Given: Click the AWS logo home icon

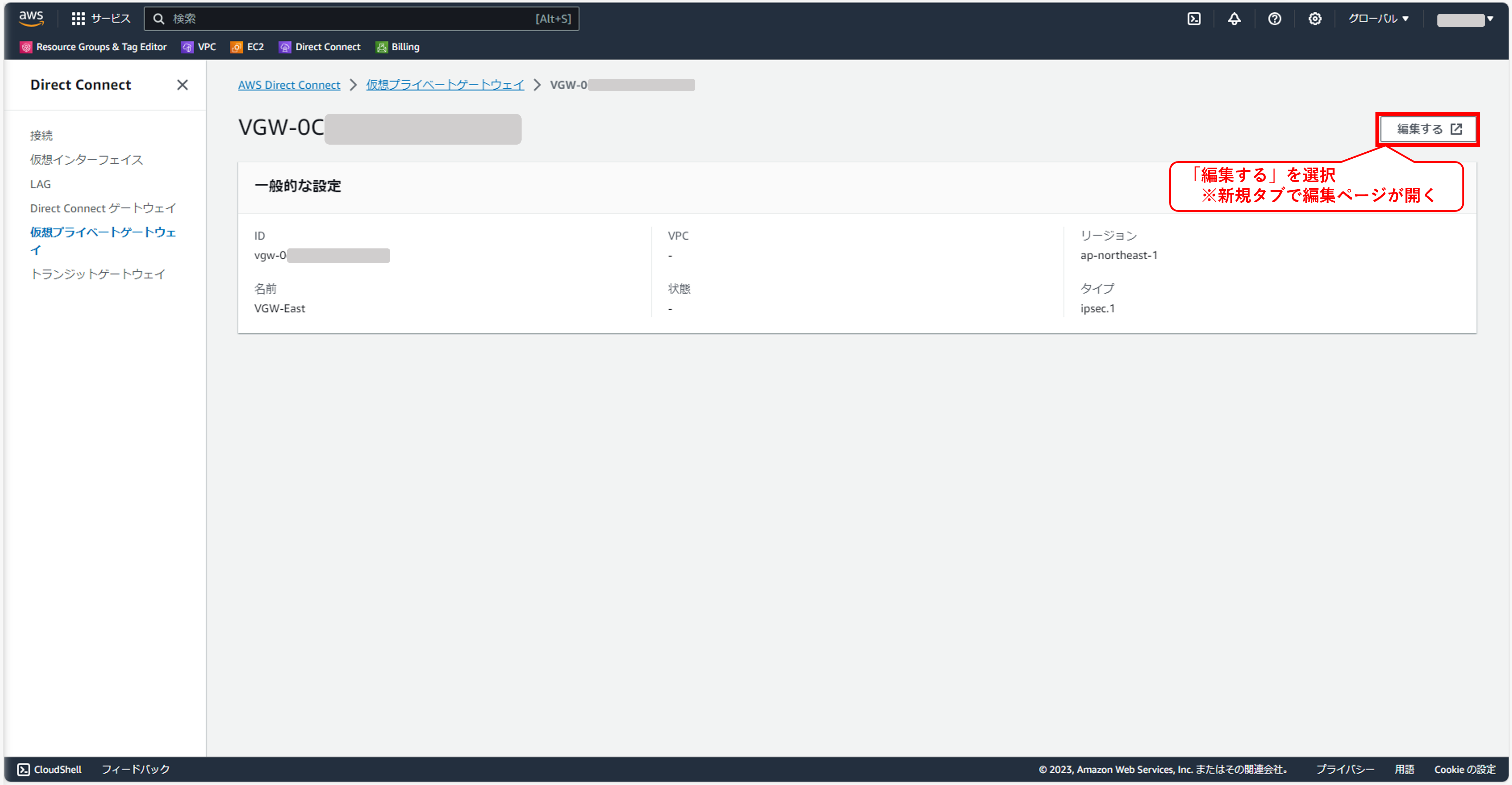Looking at the screenshot, I should (31, 18).
